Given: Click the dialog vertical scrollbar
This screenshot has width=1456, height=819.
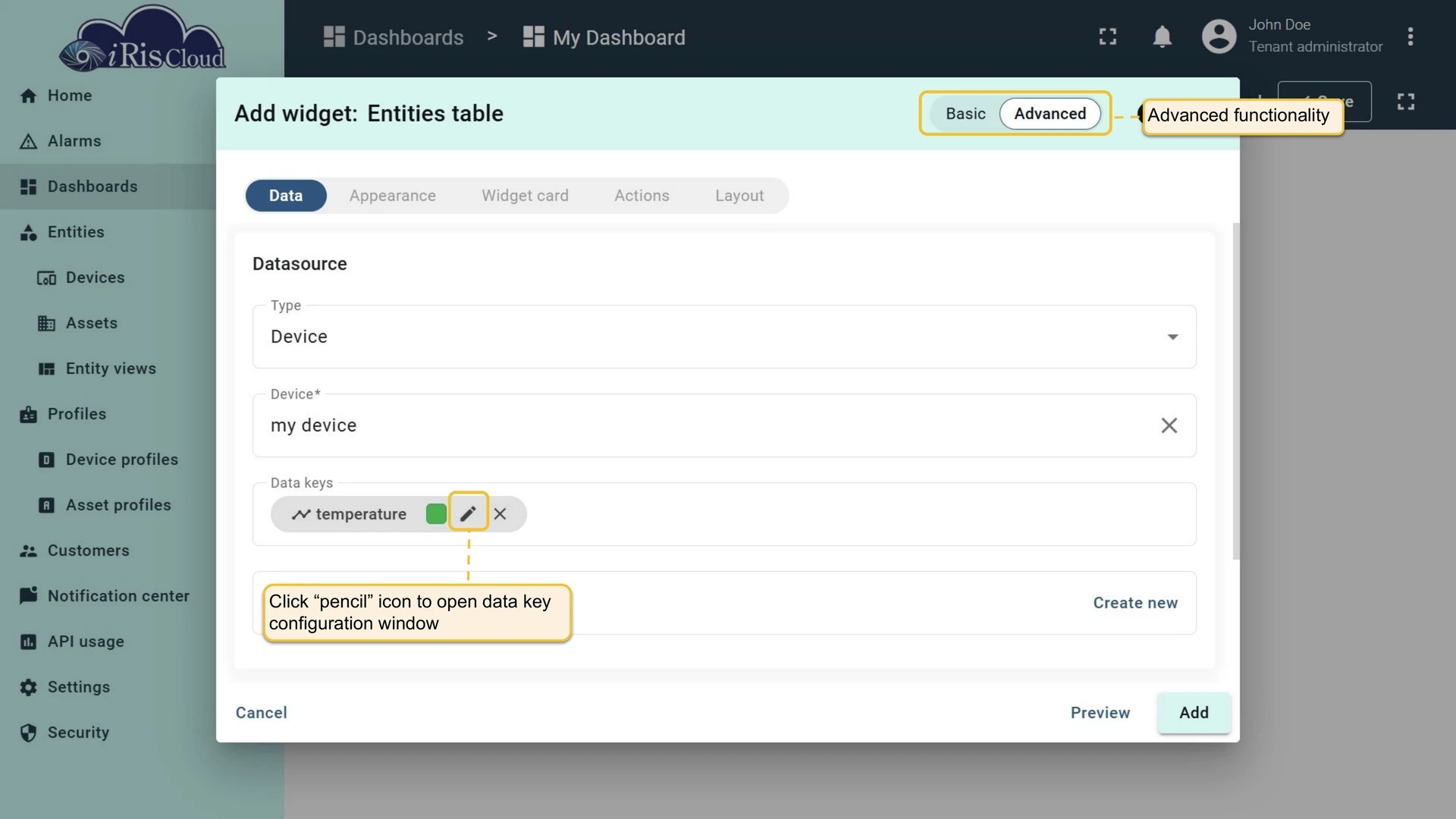Looking at the screenshot, I should (x=1235, y=391).
